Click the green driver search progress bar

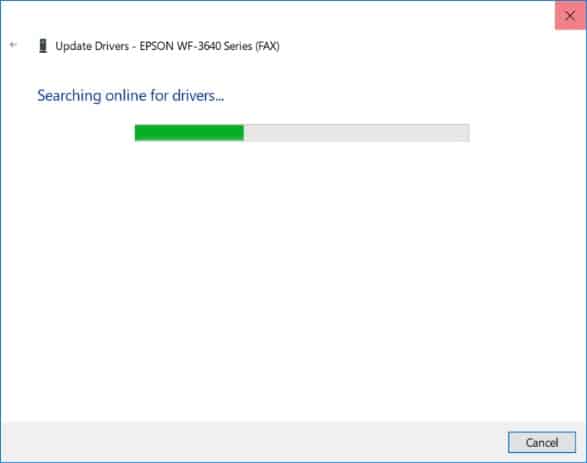(302, 133)
